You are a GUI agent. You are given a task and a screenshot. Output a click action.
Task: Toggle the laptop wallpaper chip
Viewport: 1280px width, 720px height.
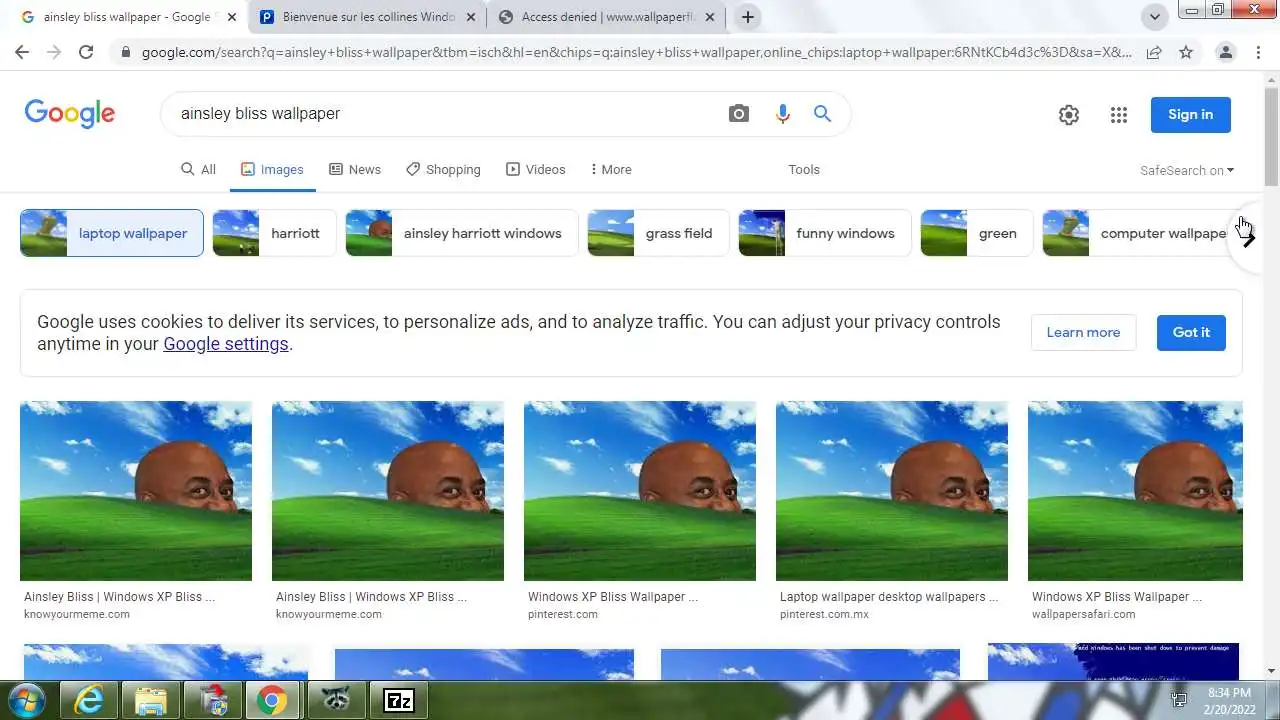(x=112, y=233)
